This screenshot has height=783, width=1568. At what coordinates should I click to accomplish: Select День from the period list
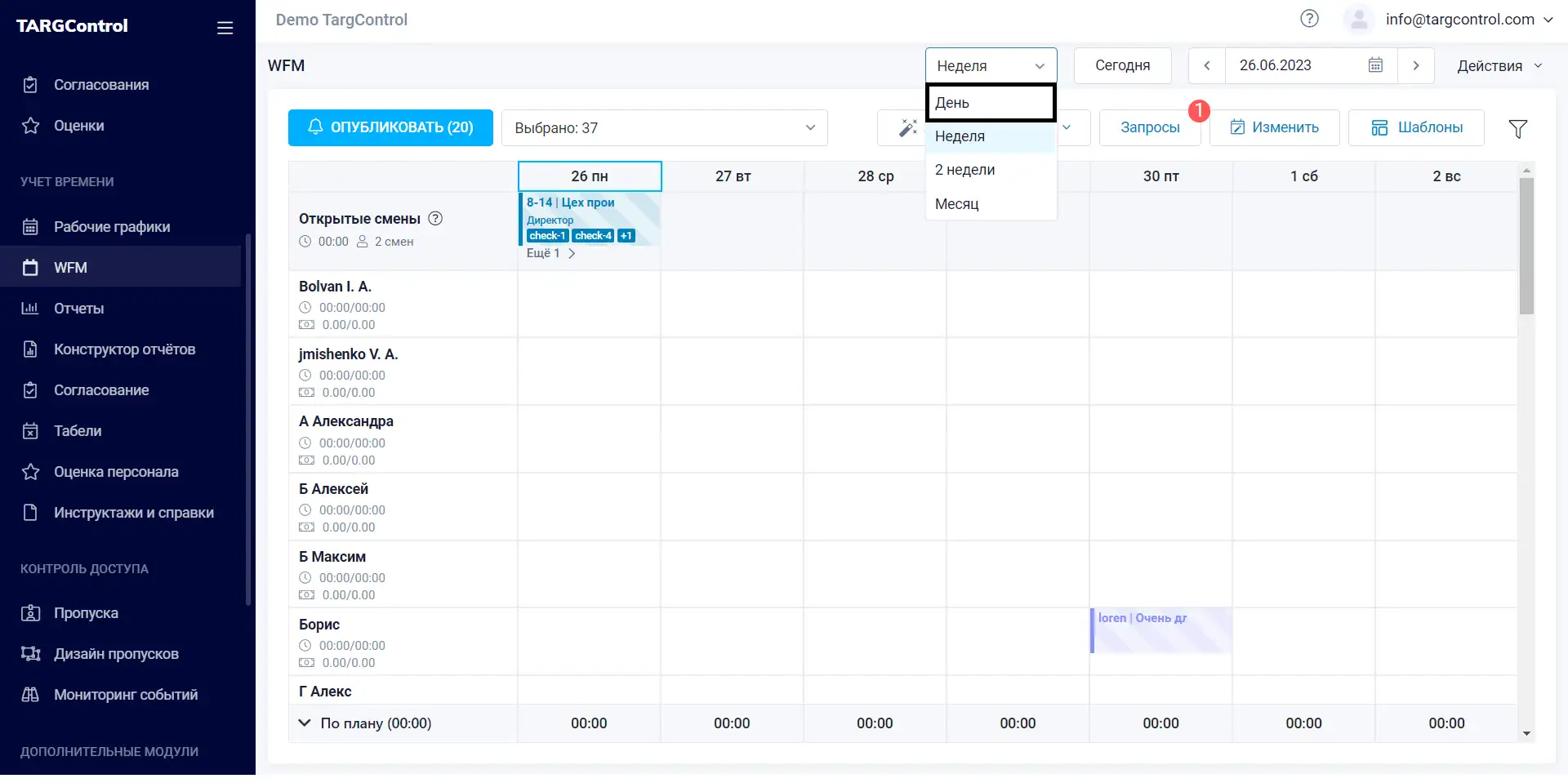tap(991, 103)
